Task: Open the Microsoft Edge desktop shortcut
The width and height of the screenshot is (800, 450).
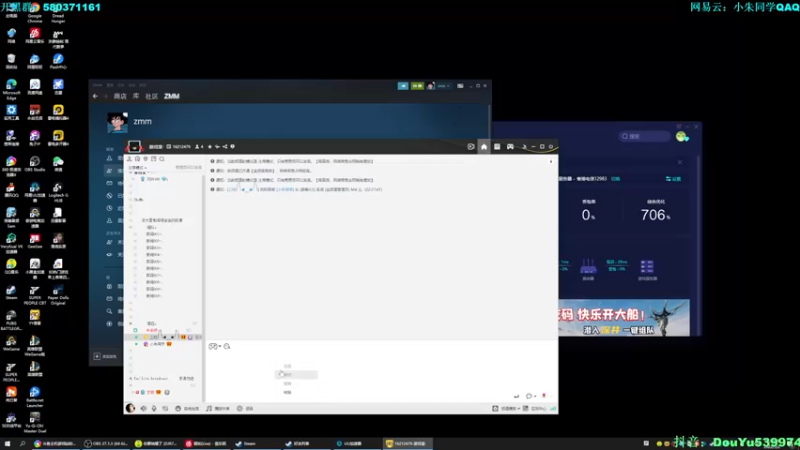Action: tap(11, 89)
